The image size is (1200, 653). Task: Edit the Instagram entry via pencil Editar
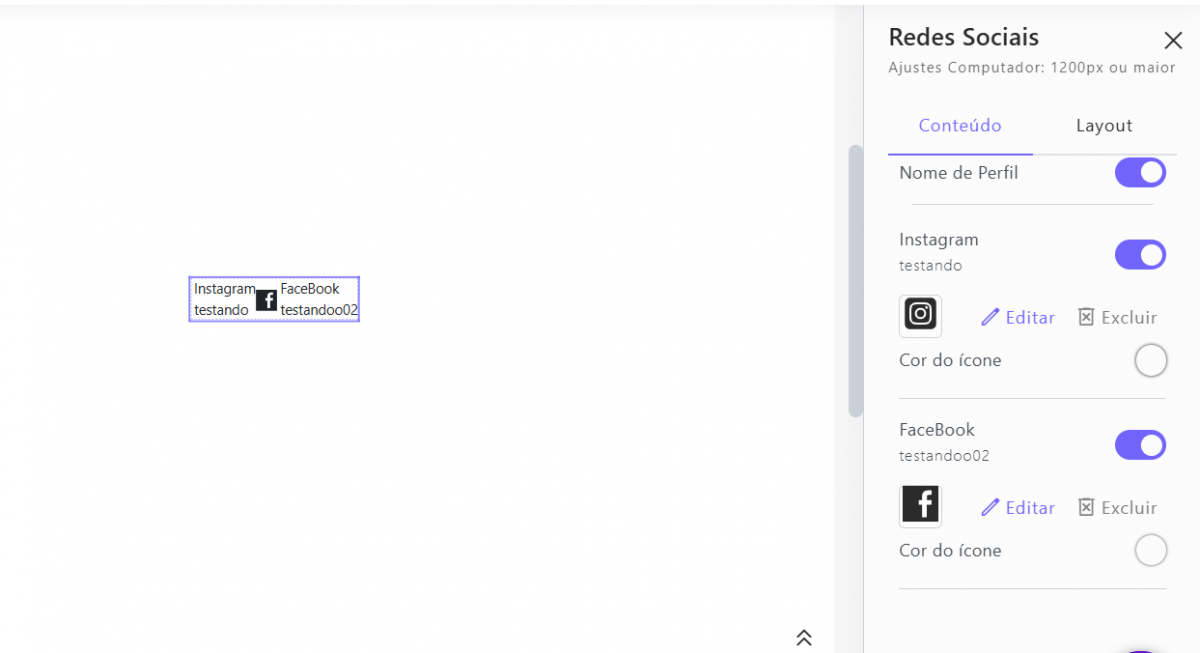pyautogui.click(x=1018, y=317)
